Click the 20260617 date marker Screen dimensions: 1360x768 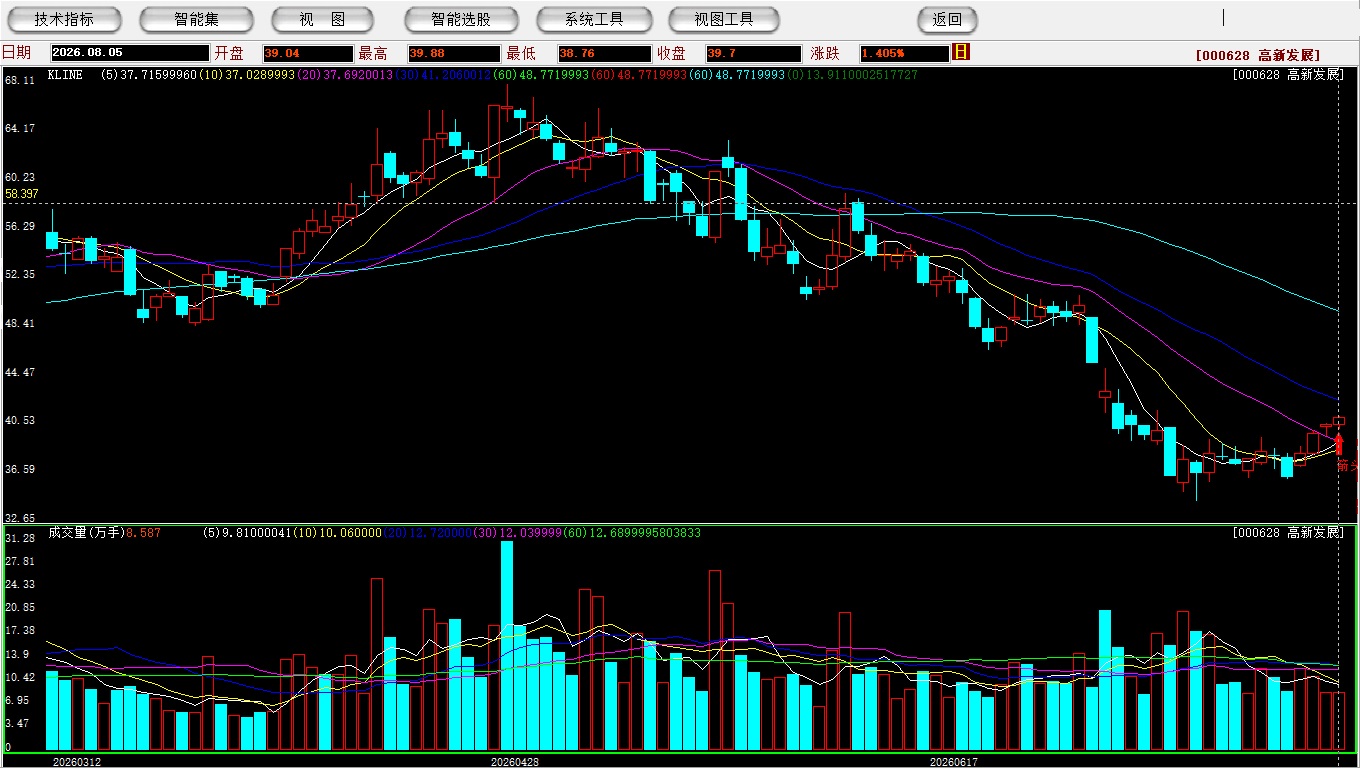coord(953,761)
